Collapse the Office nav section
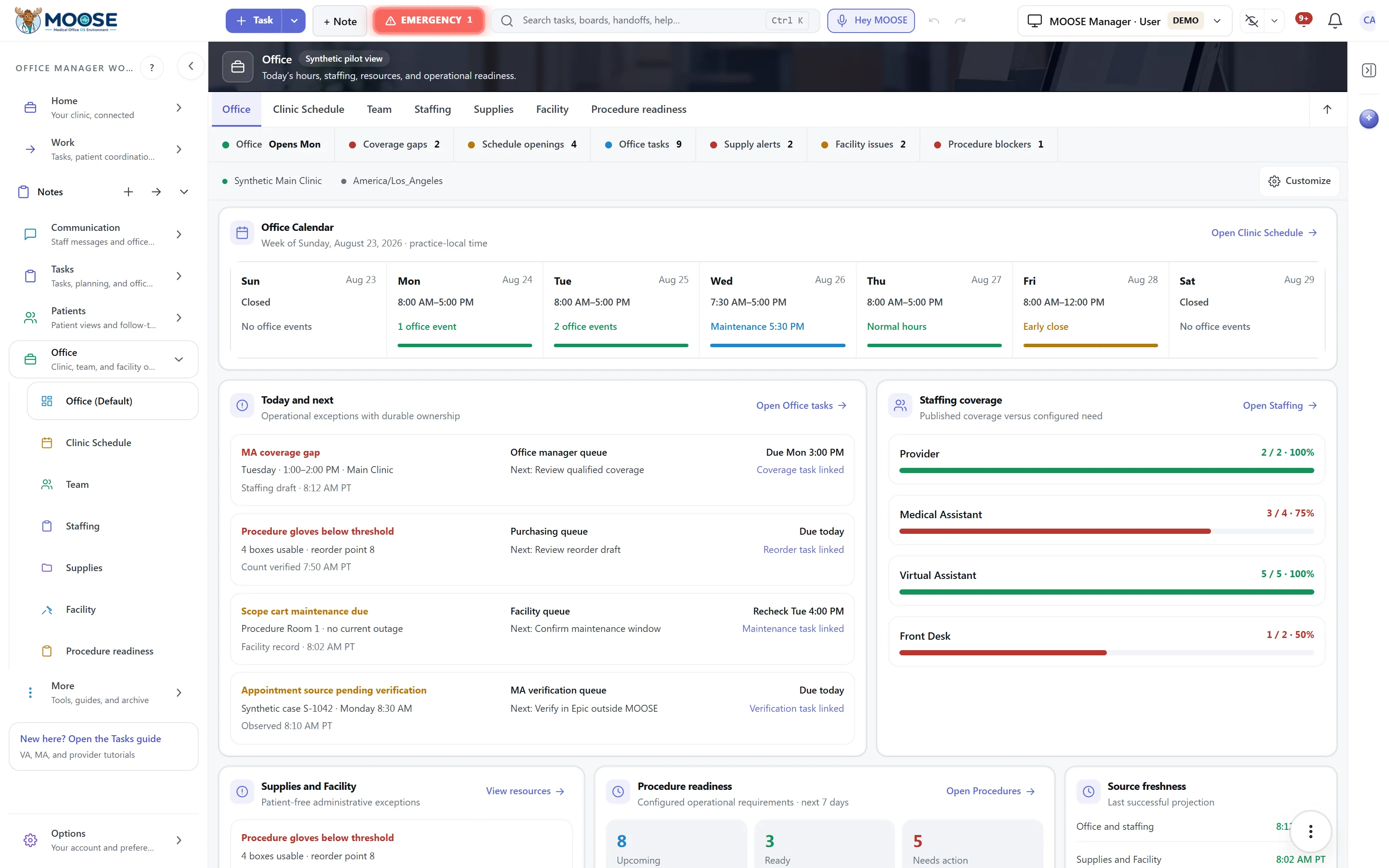Screen dimensions: 1389x868 click(x=178, y=359)
